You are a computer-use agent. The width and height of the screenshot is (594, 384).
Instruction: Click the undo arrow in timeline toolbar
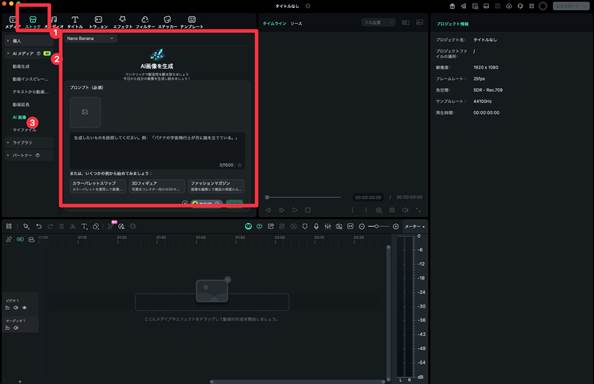click(x=39, y=226)
